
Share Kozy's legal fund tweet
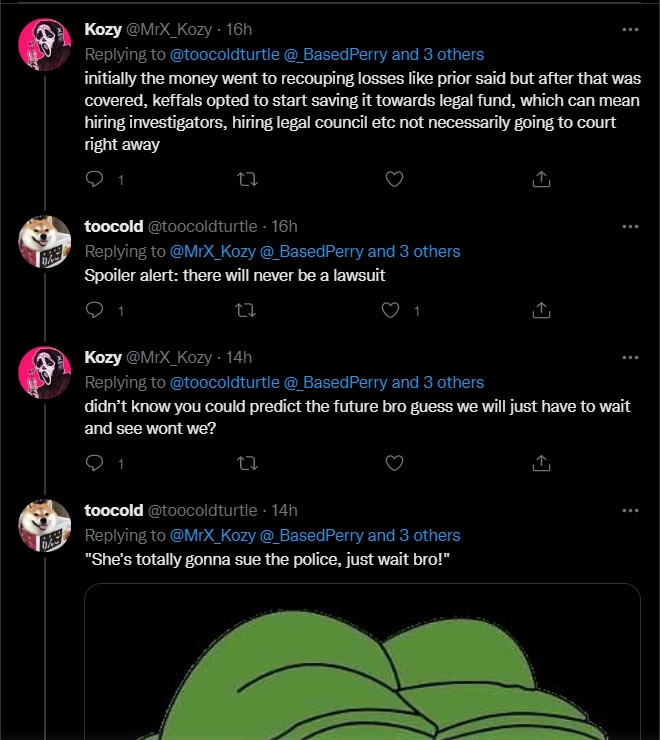(541, 179)
